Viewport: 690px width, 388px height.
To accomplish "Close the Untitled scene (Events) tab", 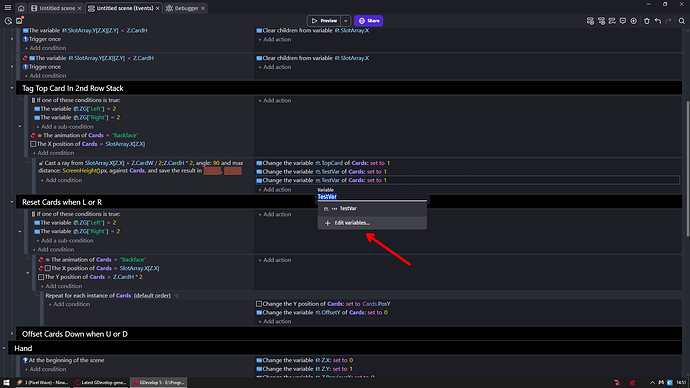I will point(158,8).
